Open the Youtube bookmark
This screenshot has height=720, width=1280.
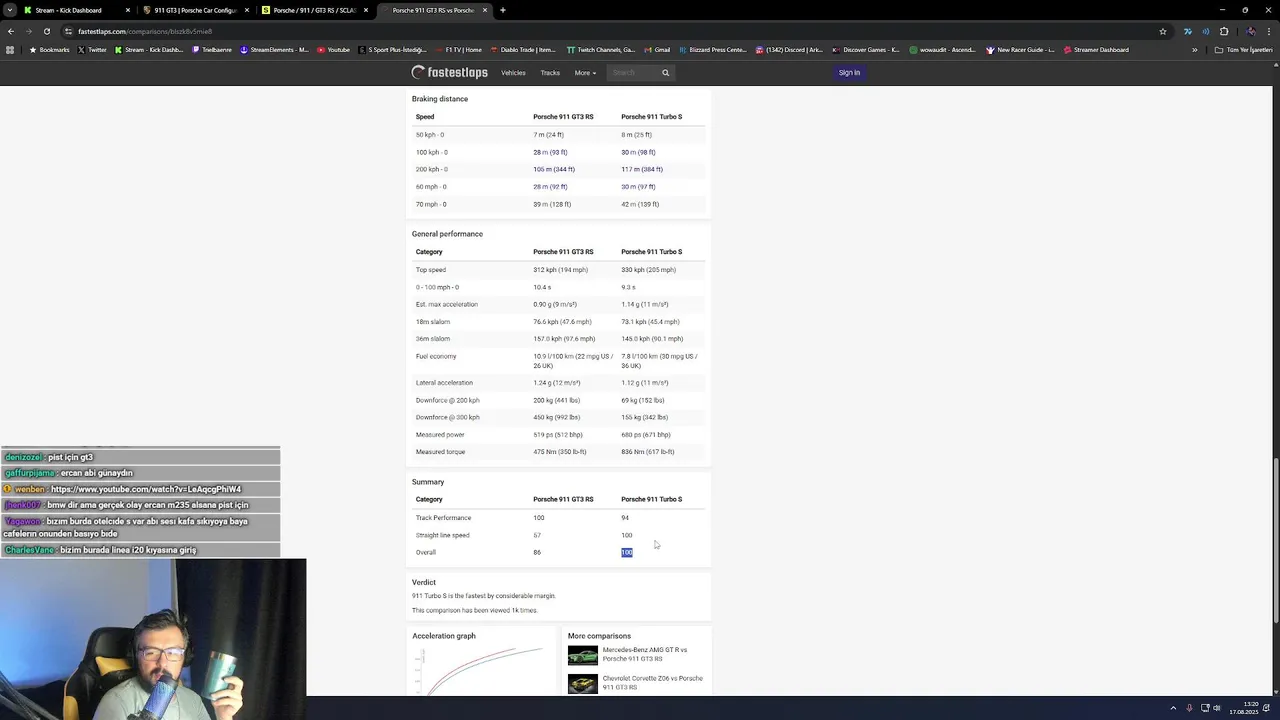coord(334,50)
